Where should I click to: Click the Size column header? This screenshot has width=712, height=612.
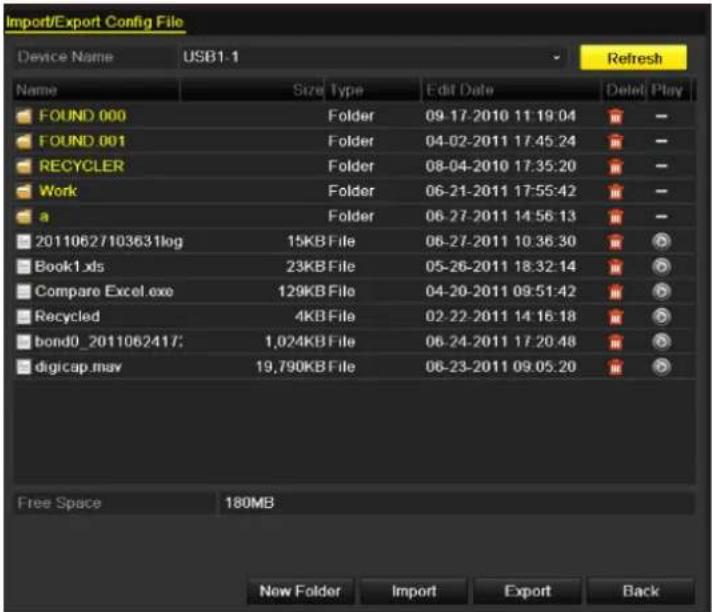point(252,90)
